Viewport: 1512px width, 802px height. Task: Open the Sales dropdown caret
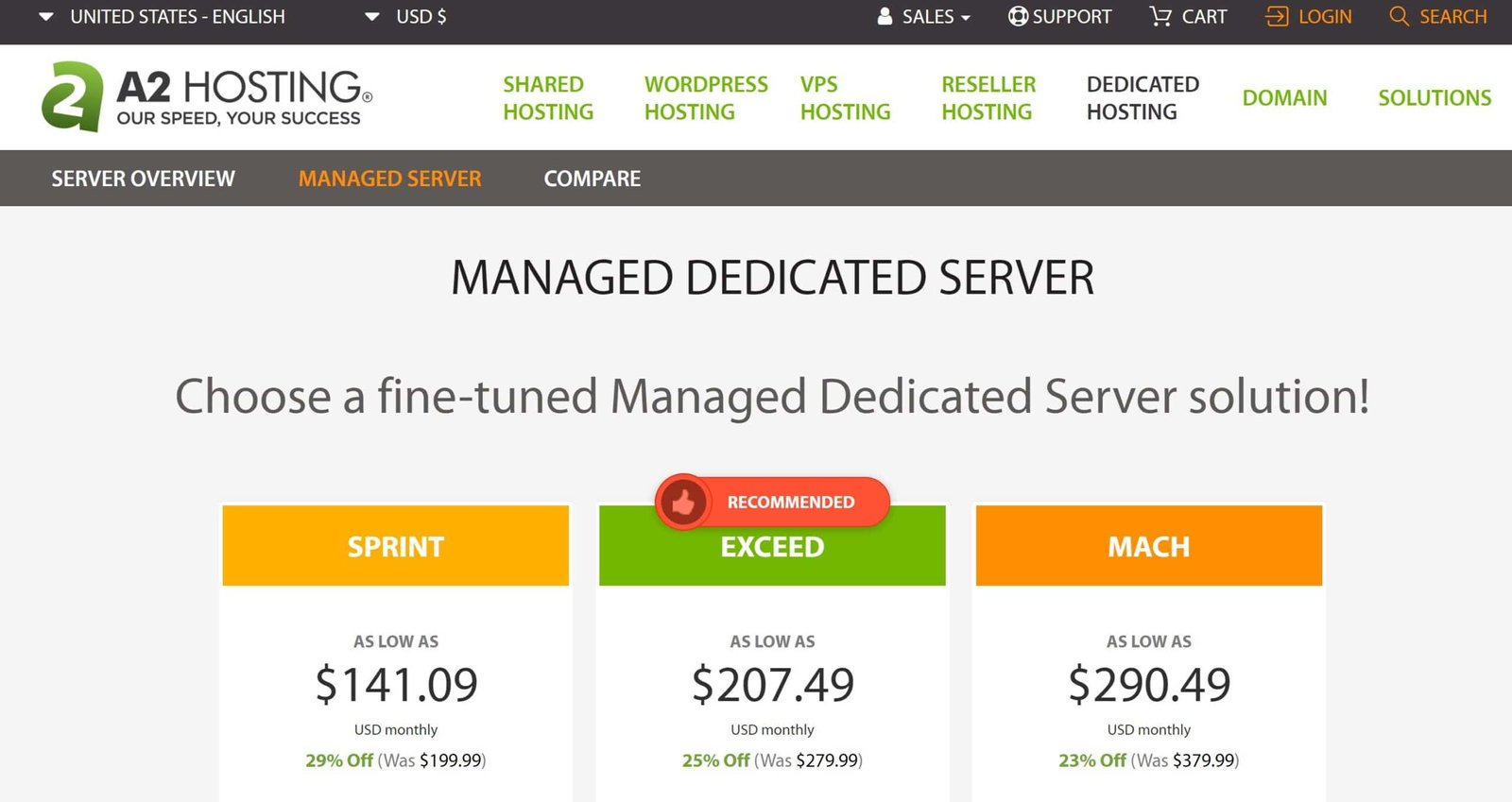coord(965,18)
